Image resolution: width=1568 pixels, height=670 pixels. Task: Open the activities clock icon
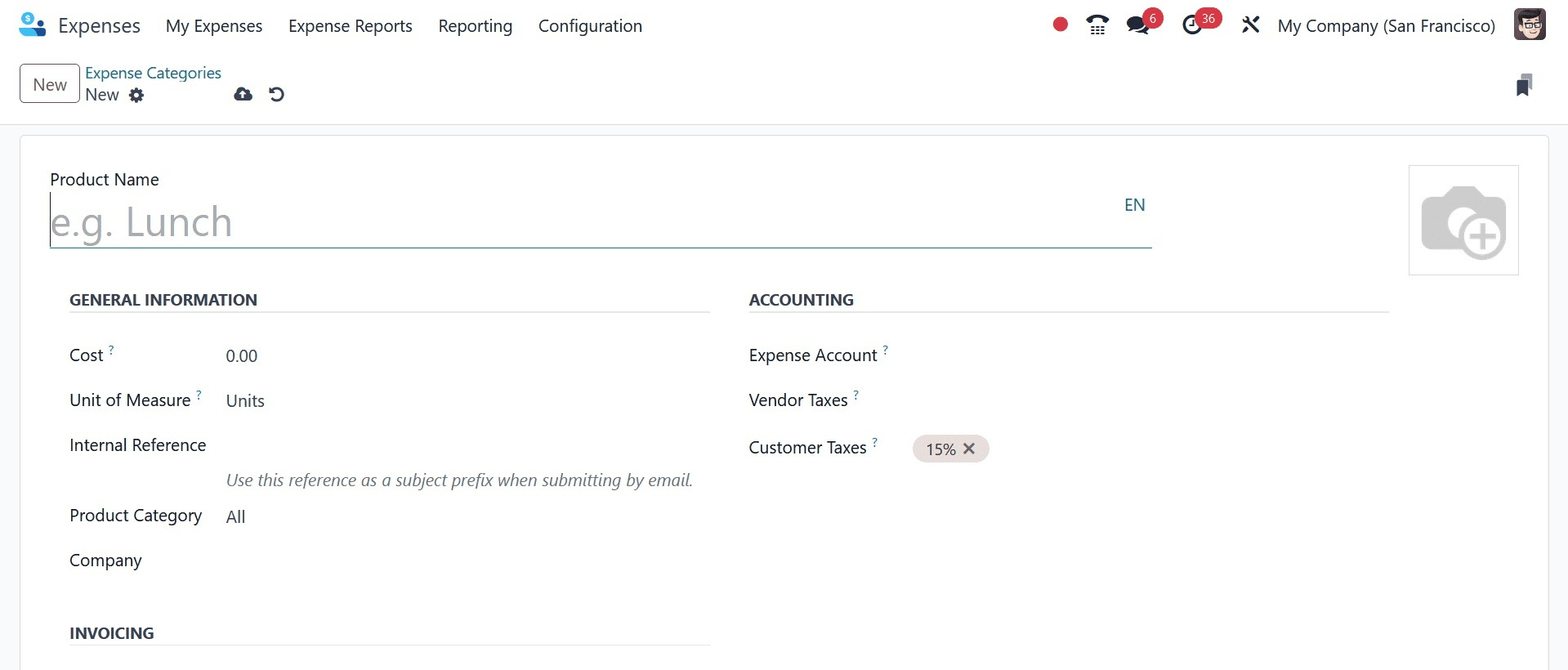1192,25
